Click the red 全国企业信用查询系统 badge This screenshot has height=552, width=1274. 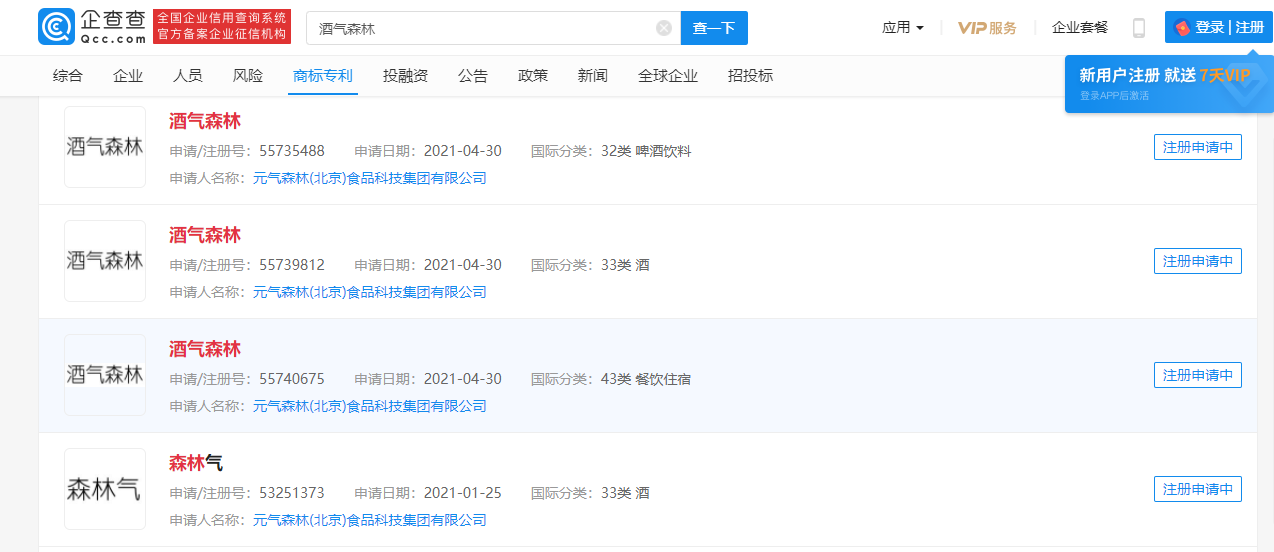point(222,27)
